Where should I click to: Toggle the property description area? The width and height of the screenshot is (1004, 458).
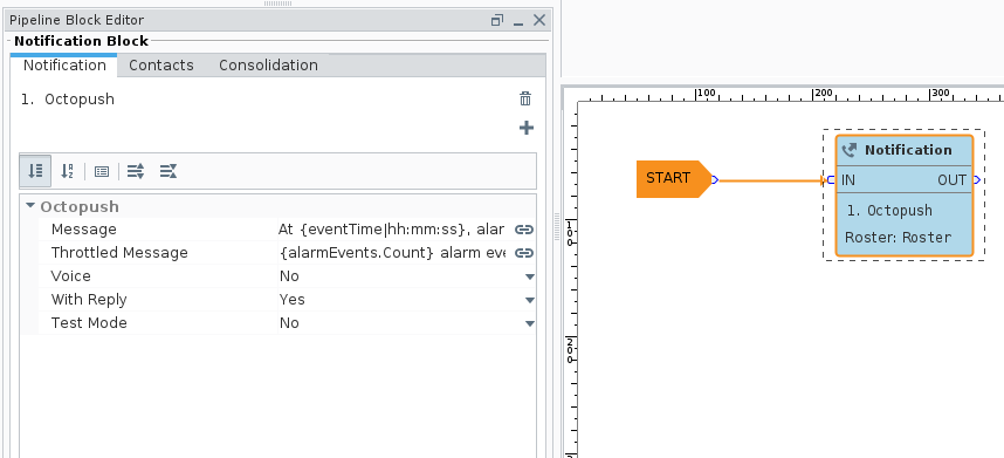tap(102, 171)
